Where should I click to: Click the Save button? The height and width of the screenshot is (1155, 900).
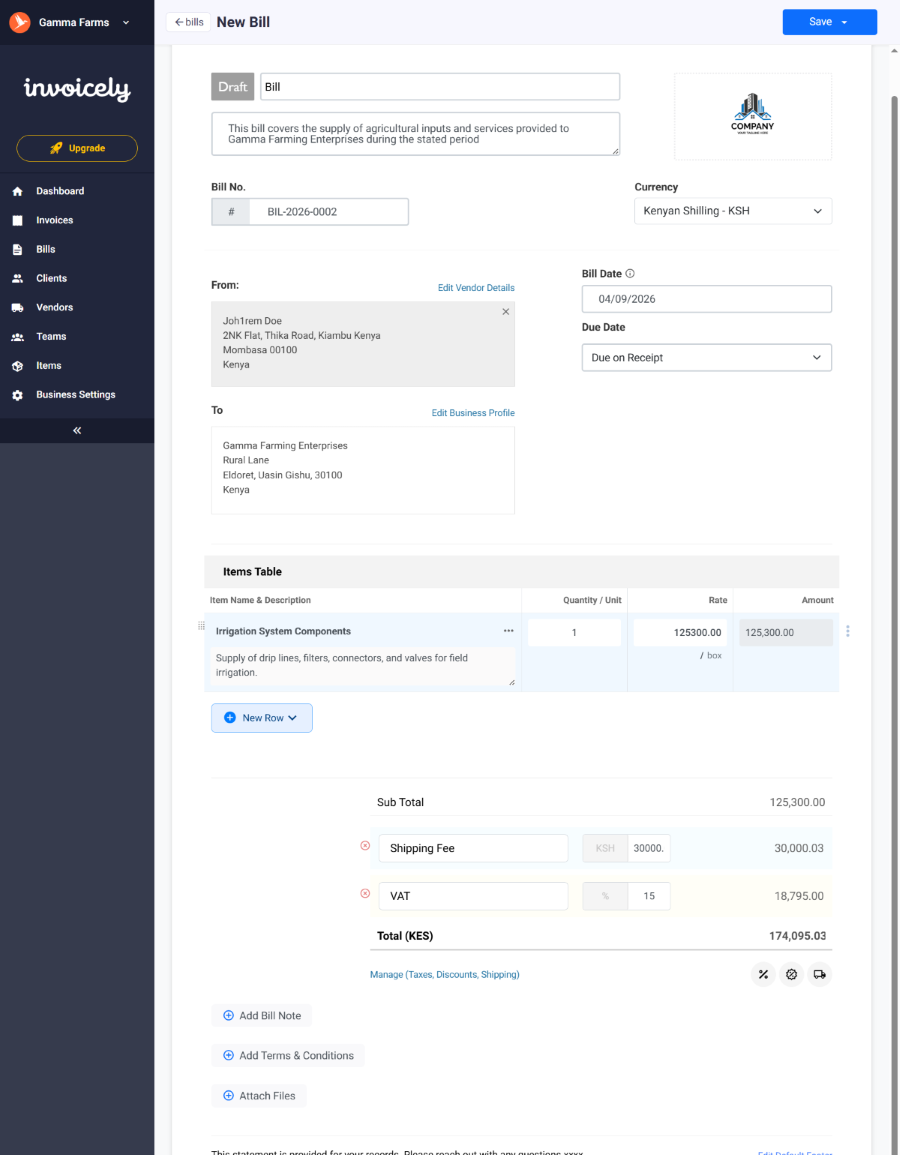[x=829, y=22]
